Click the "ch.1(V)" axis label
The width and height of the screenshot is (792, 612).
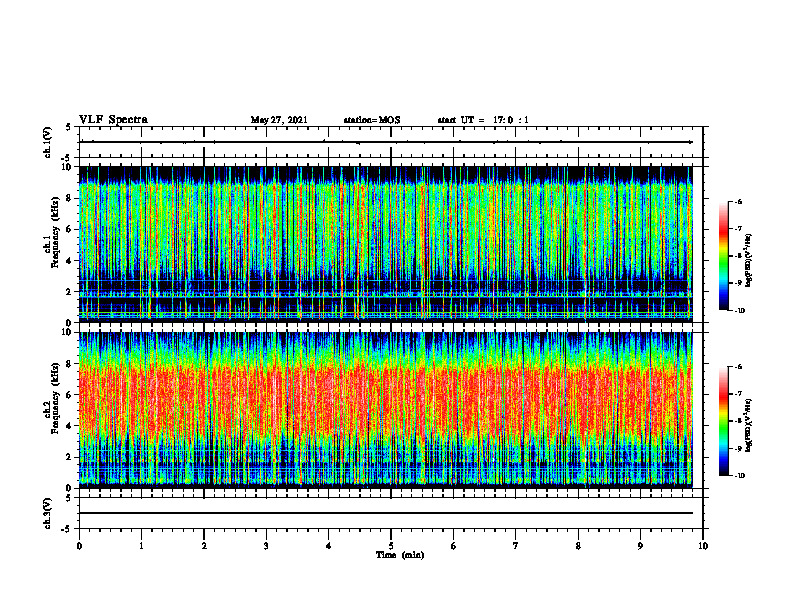(48, 142)
